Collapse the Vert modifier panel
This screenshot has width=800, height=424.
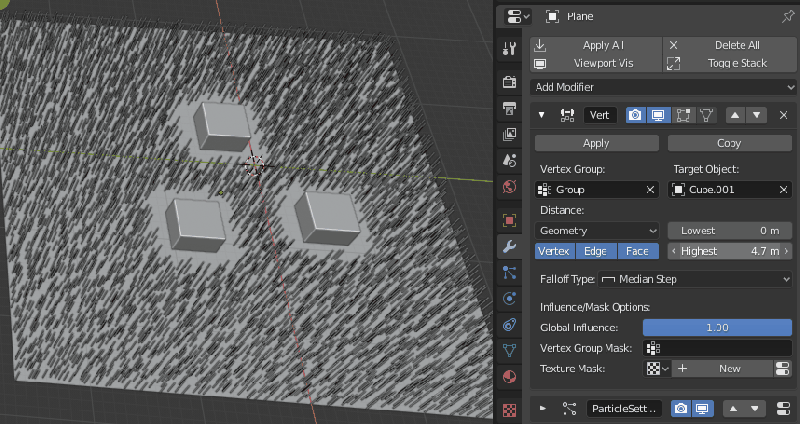[x=542, y=115]
